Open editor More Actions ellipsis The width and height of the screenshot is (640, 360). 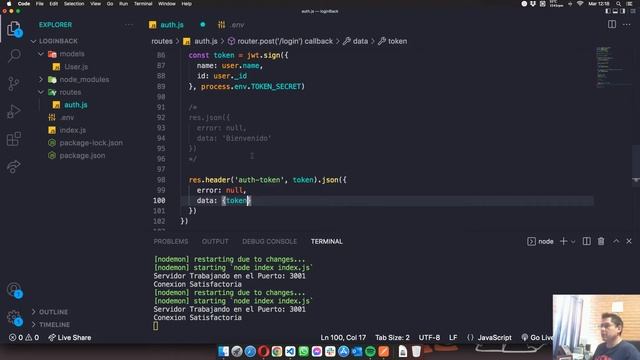[627, 24]
